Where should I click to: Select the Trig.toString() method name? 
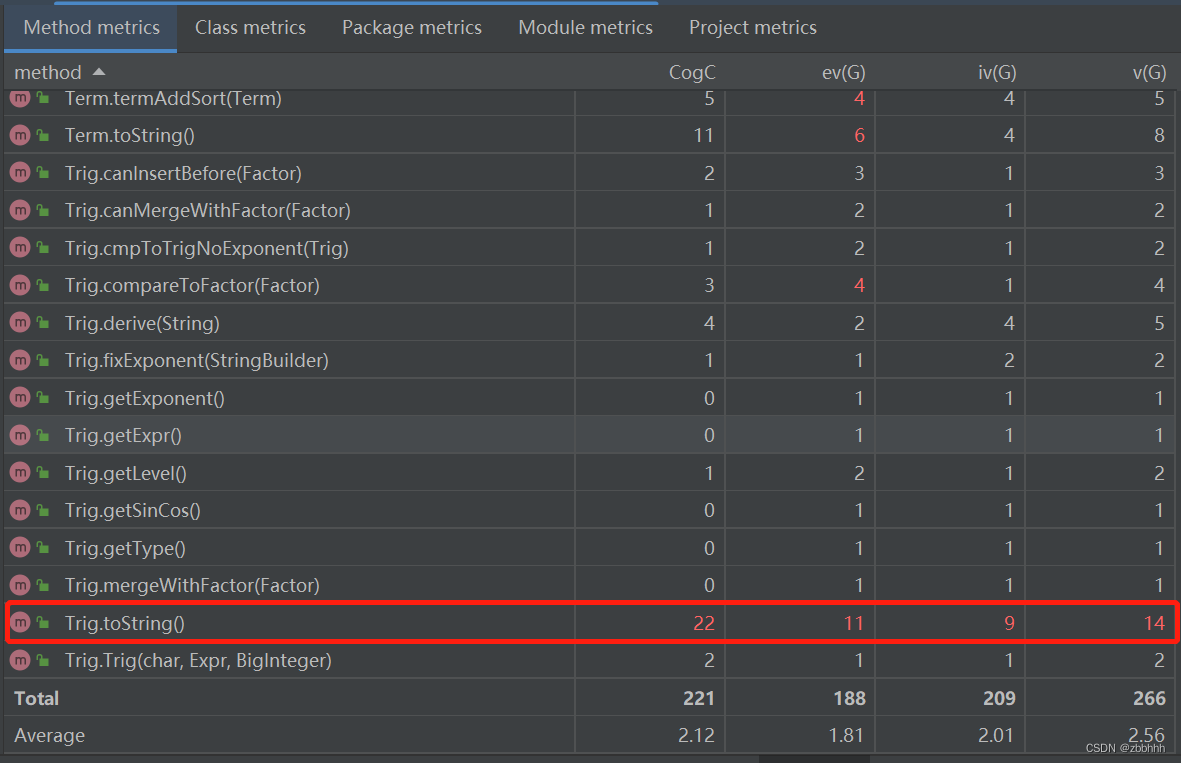125,623
